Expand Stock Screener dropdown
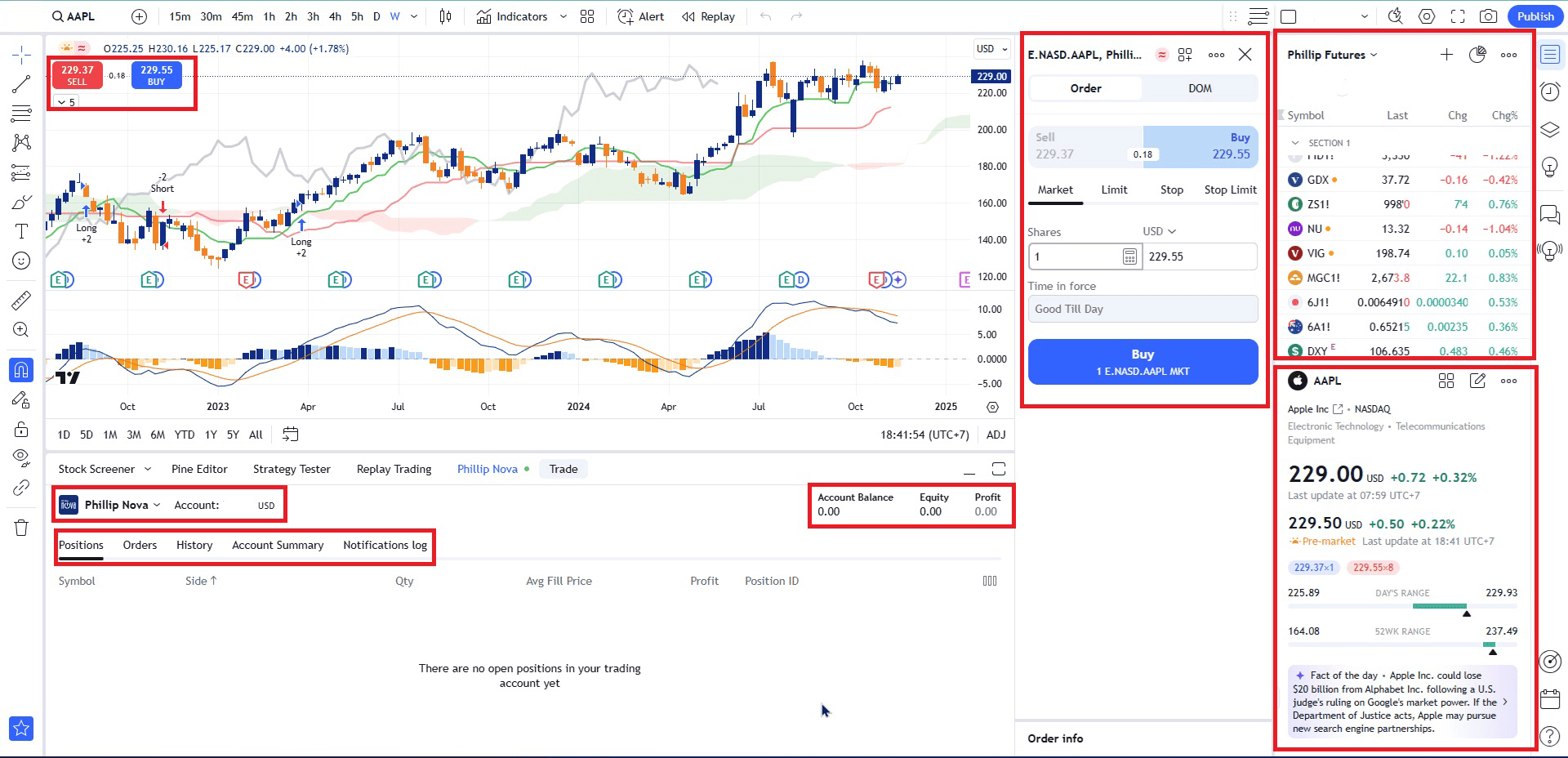Screen dimensions: 1568x758 [x=148, y=469]
